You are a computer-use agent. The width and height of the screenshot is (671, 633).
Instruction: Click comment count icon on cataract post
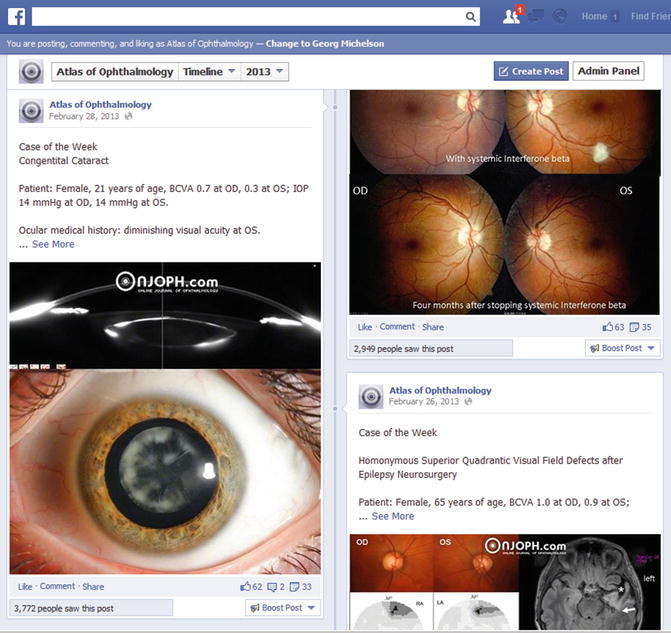pos(276,586)
